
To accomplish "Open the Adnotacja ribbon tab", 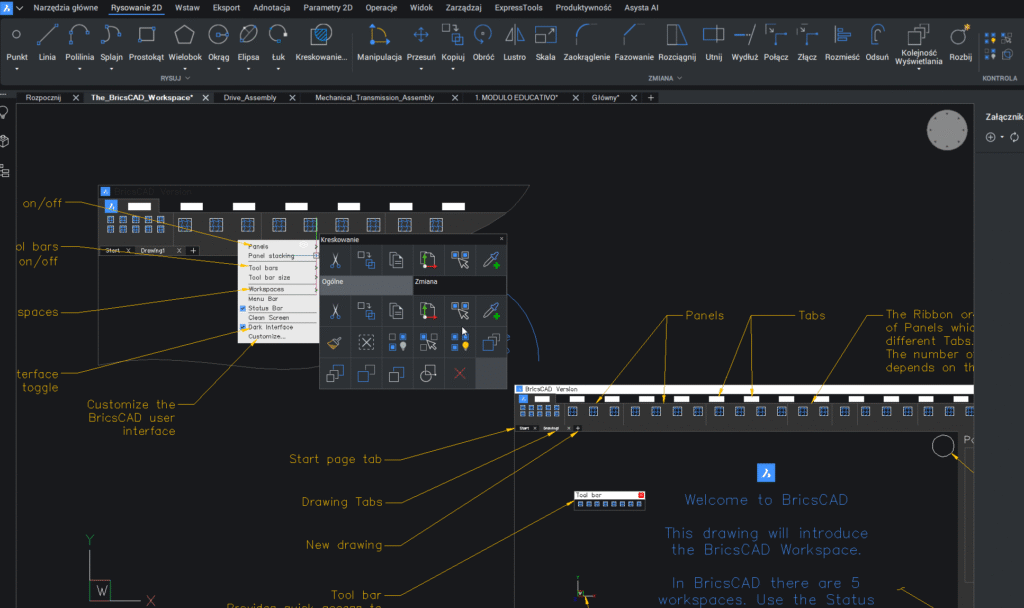I will [x=271, y=7].
